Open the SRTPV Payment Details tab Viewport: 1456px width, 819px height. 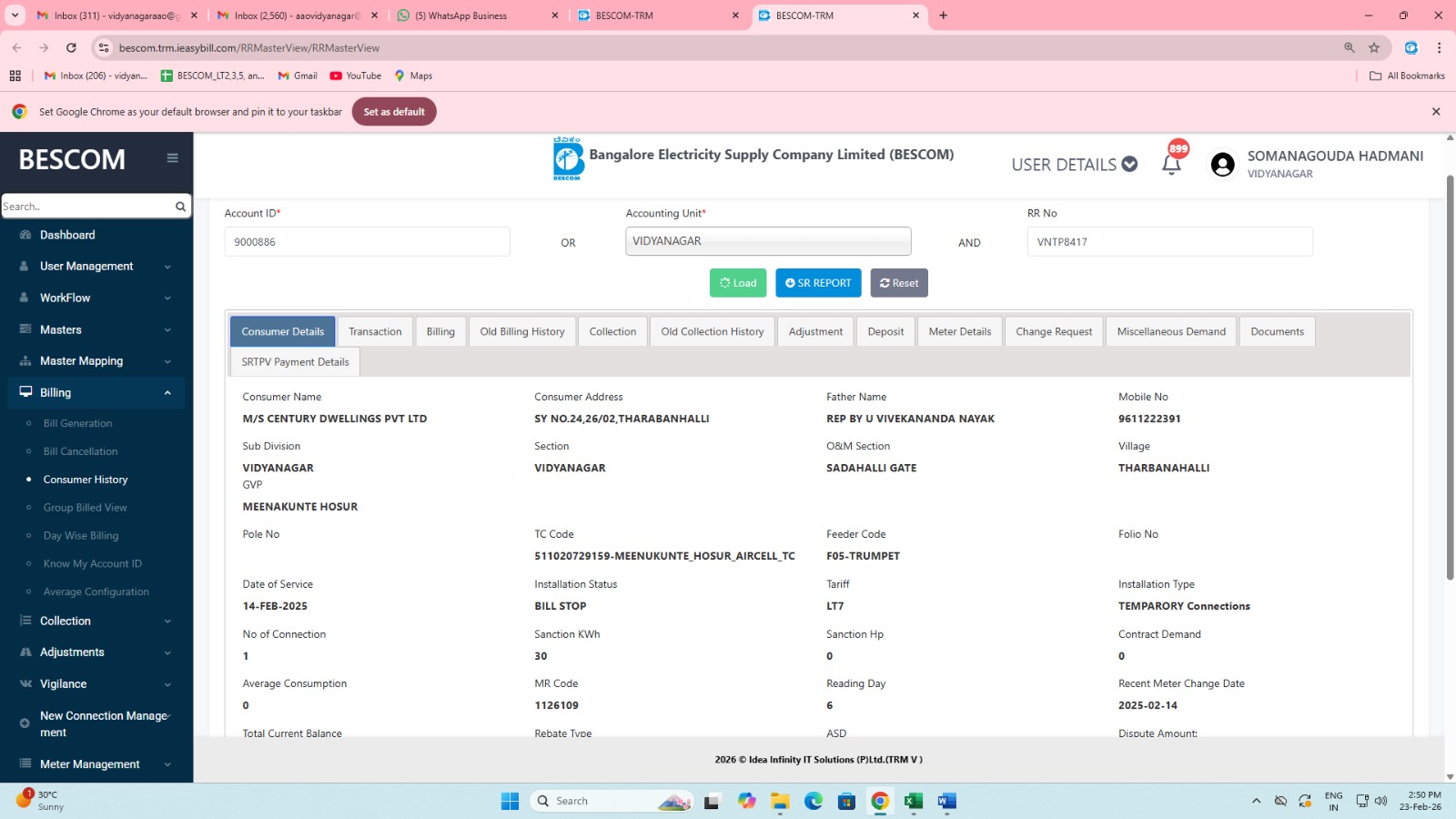[x=295, y=362]
